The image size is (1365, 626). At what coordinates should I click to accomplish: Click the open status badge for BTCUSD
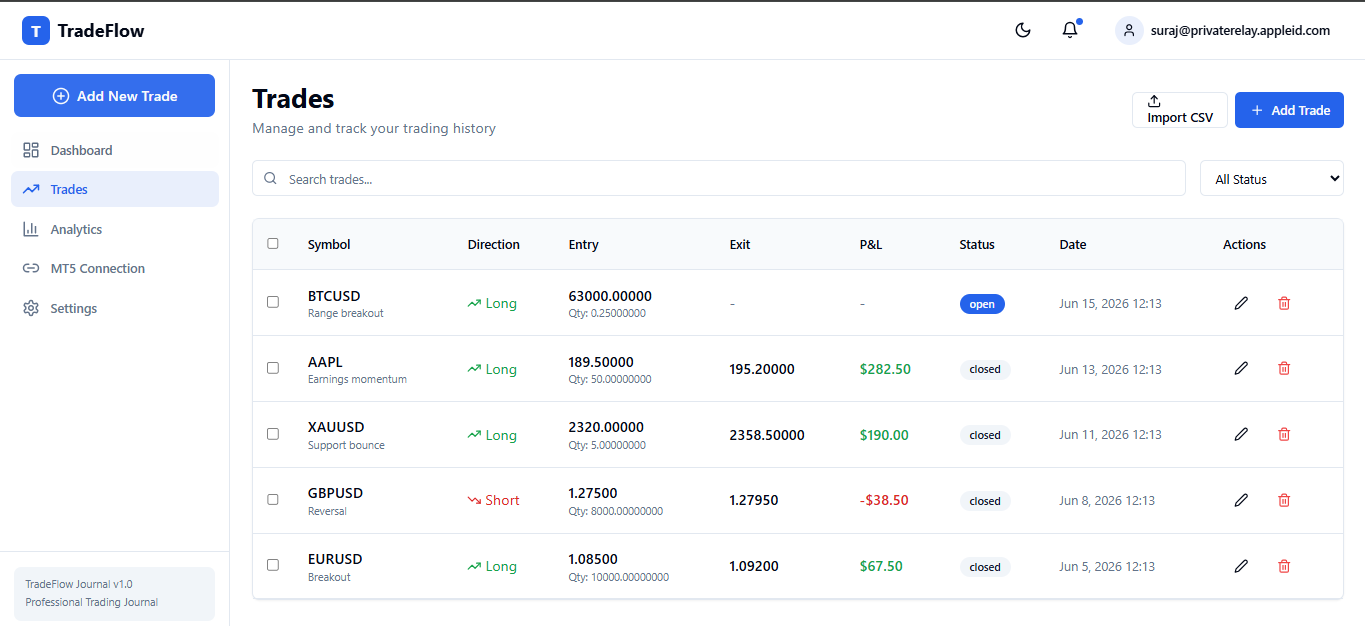(982, 304)
